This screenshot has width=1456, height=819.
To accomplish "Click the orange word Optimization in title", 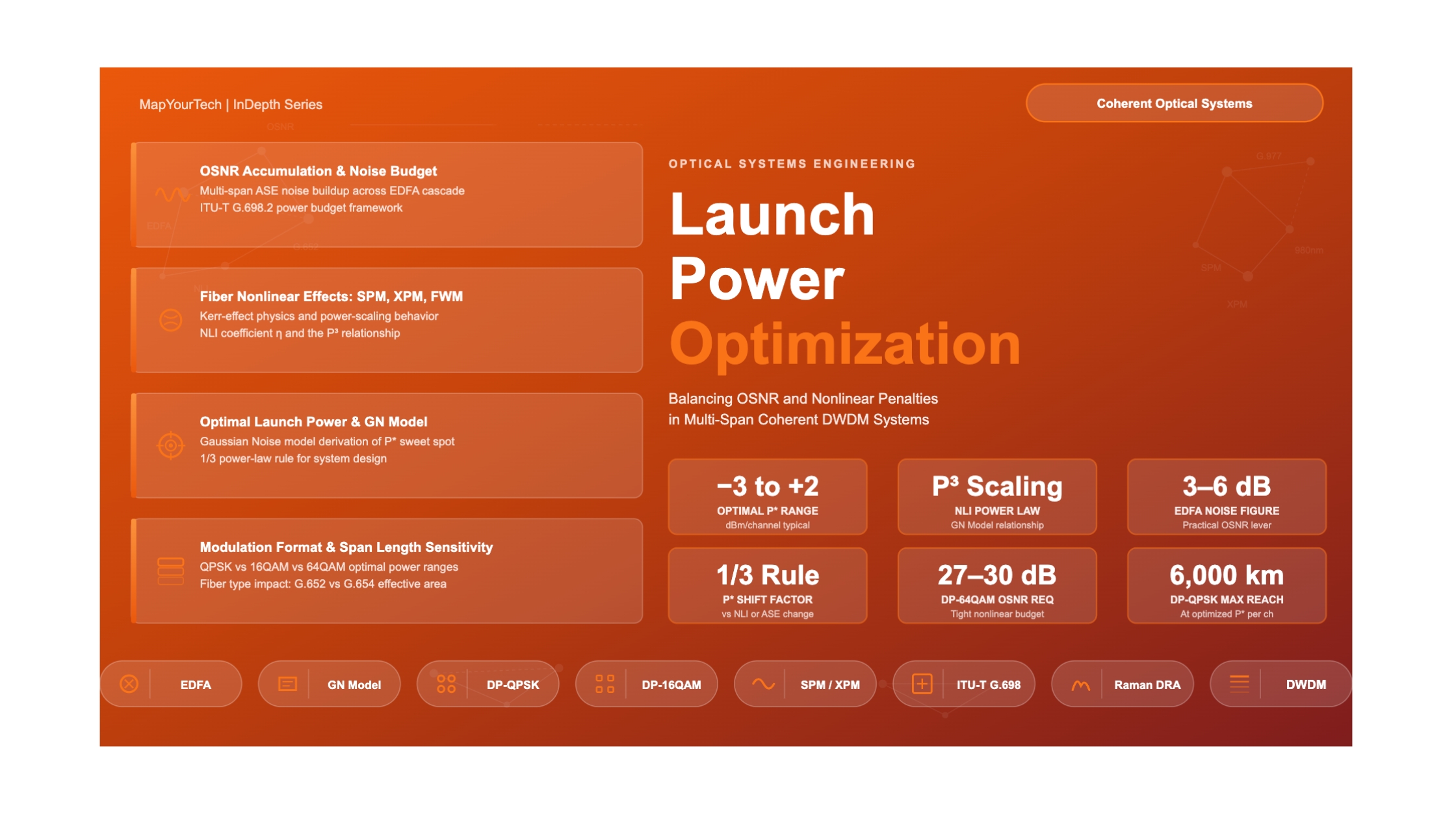I will tap(845, 345).
